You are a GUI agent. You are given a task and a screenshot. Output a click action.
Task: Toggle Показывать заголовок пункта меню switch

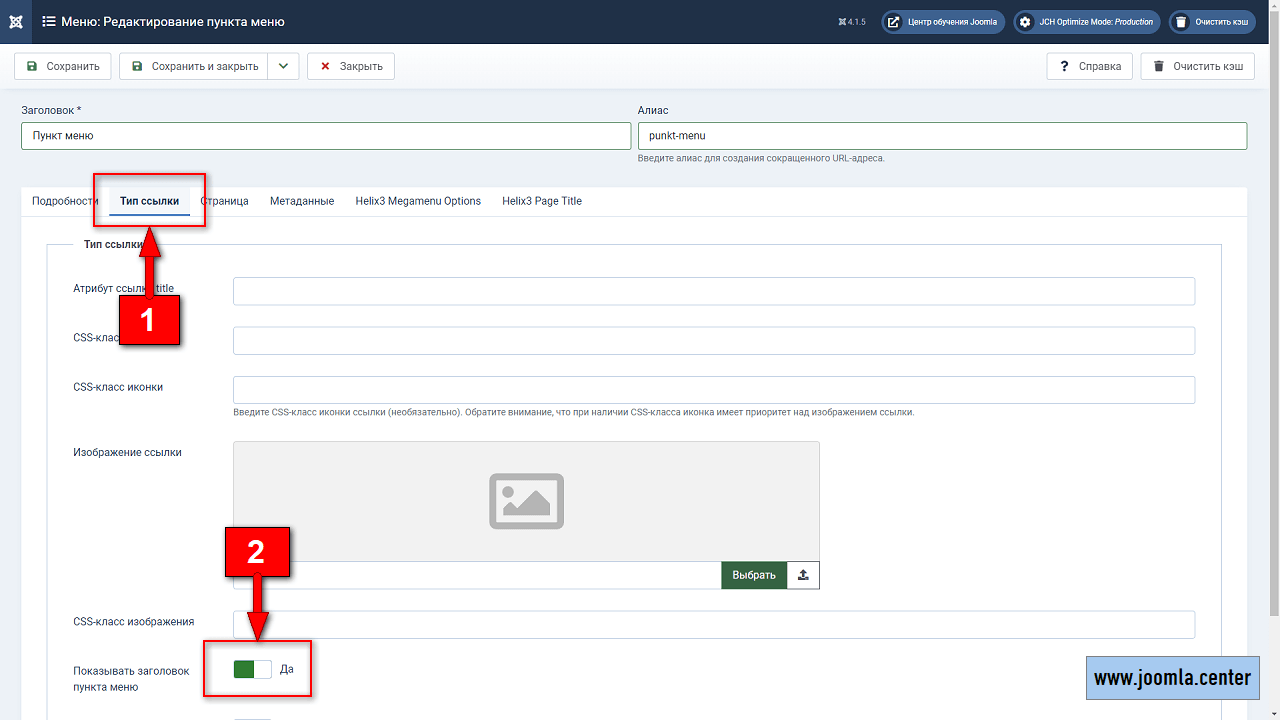click(252, 669)
